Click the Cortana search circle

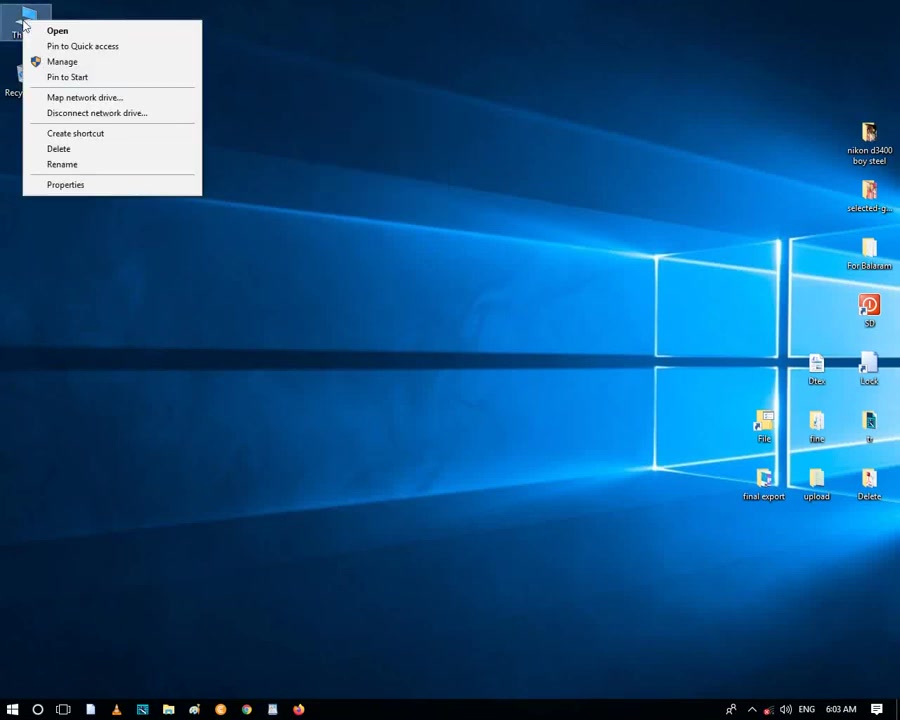38,710
